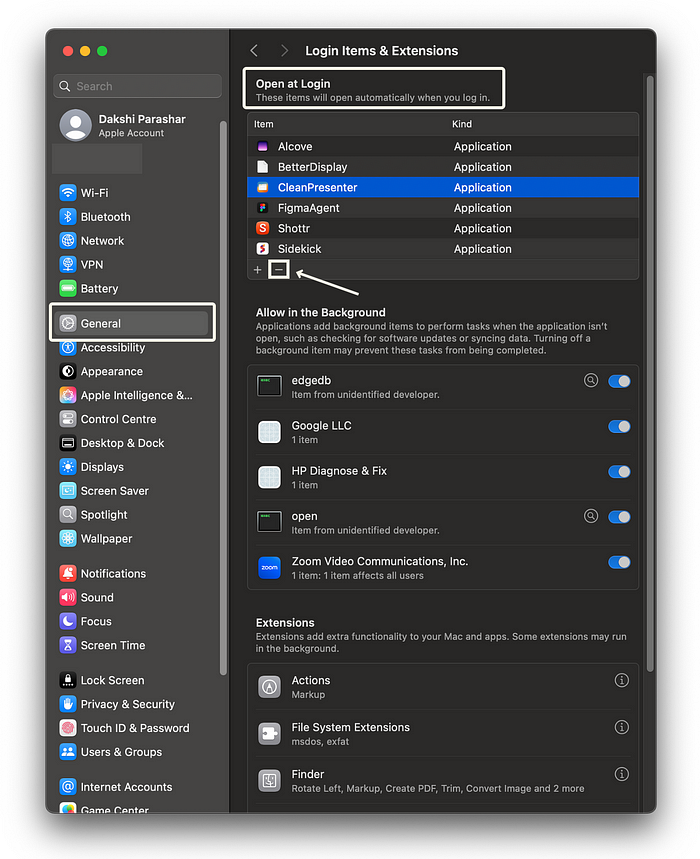Click the sidebar vertical scrollbar
This screenshot has height=859, width=700.
coord(223,397)
